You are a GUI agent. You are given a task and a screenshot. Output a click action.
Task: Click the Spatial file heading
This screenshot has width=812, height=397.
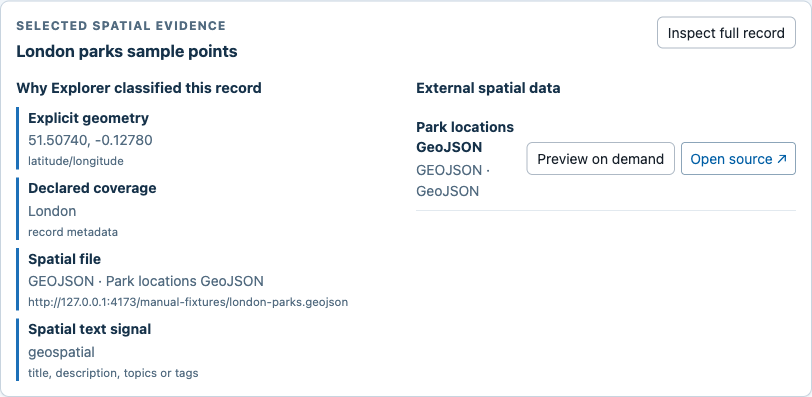[x=64, y=259]
